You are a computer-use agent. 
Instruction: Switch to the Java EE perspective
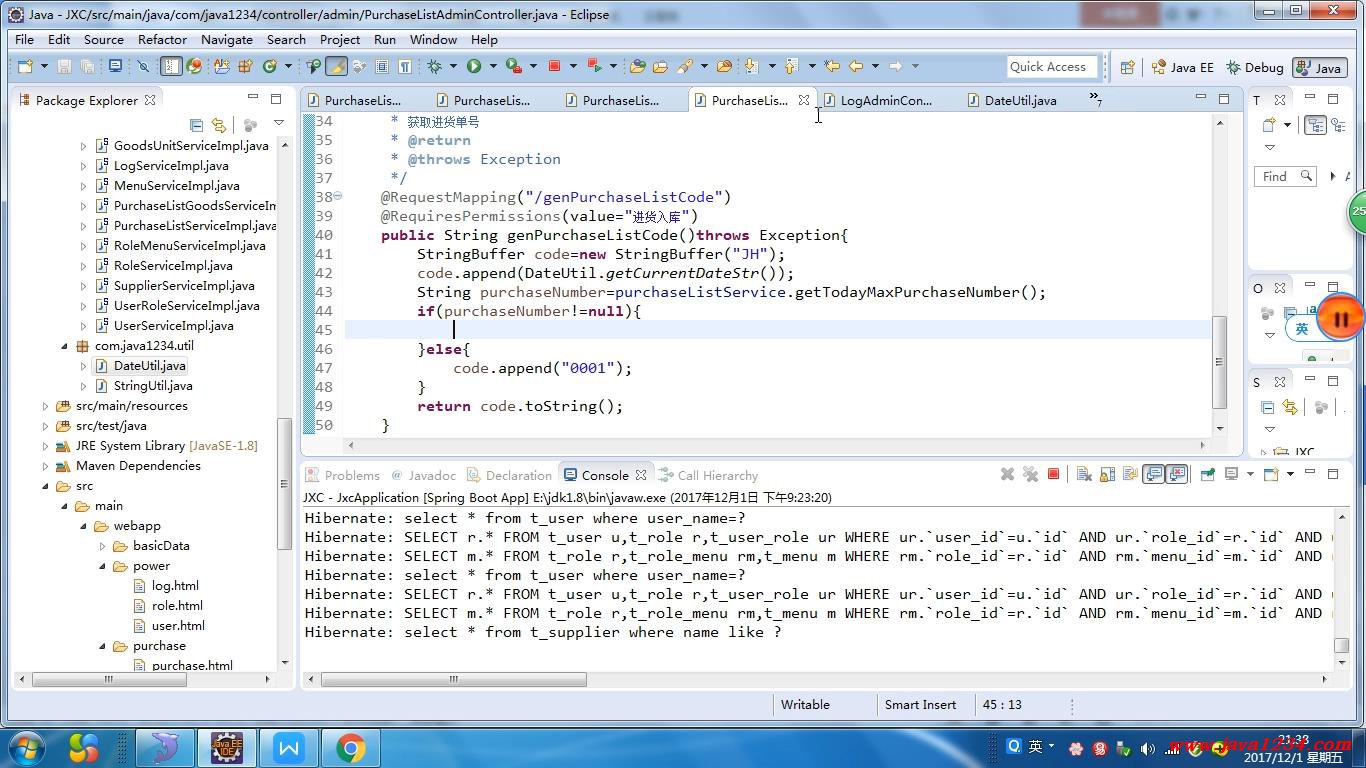coord(1182,67)
